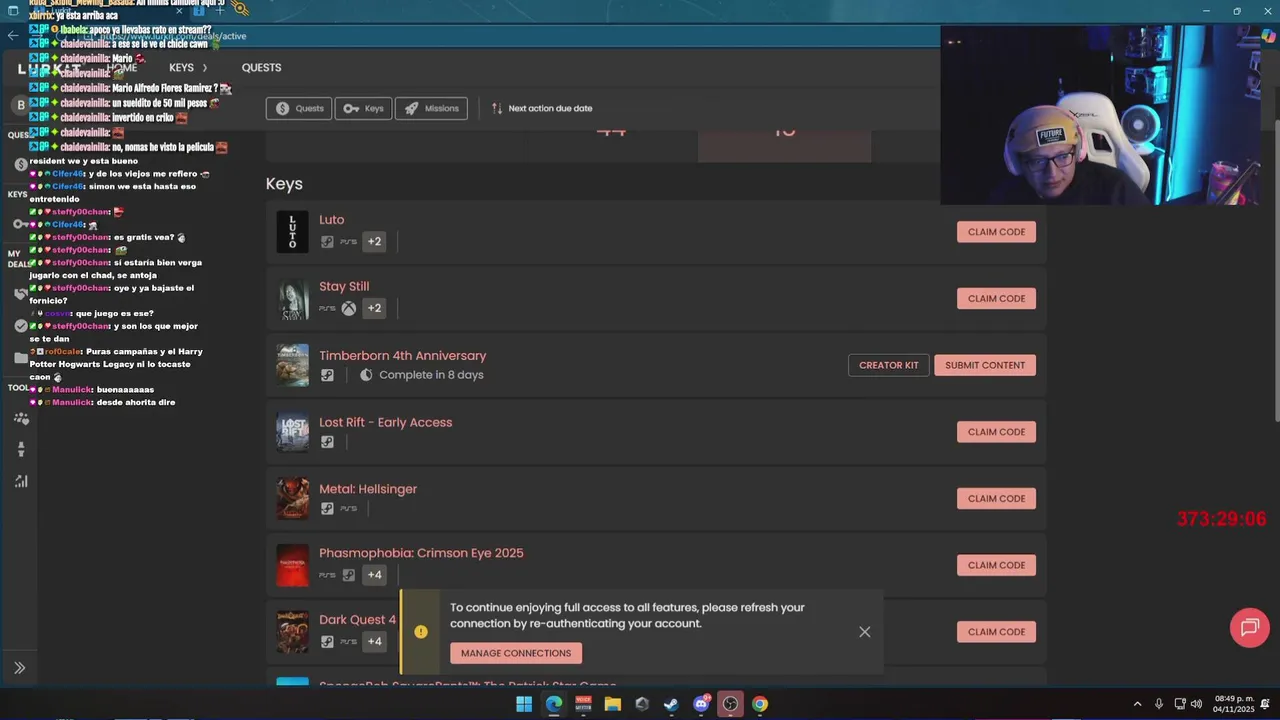Open Voicemeeter from the taskbar

click(x=583, y=704)
